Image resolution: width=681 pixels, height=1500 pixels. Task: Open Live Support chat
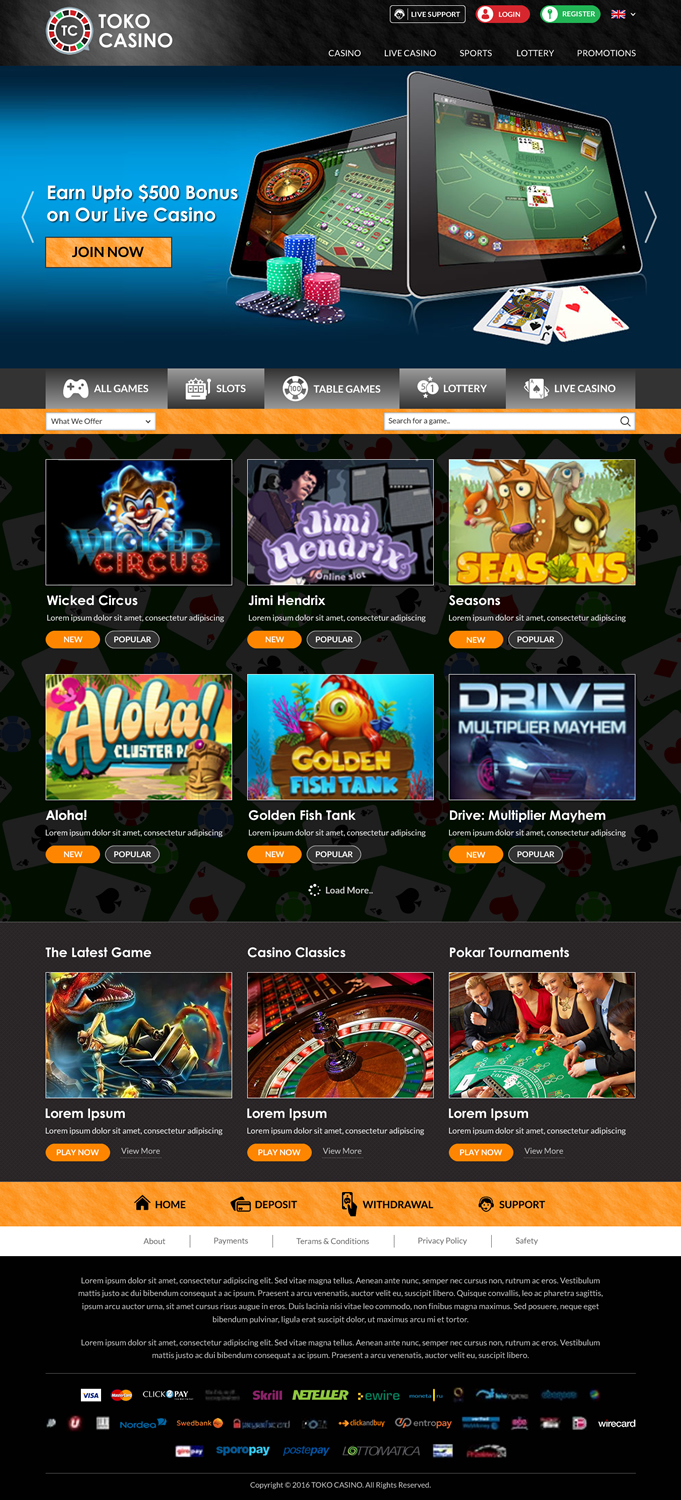[x=427, y=14]
